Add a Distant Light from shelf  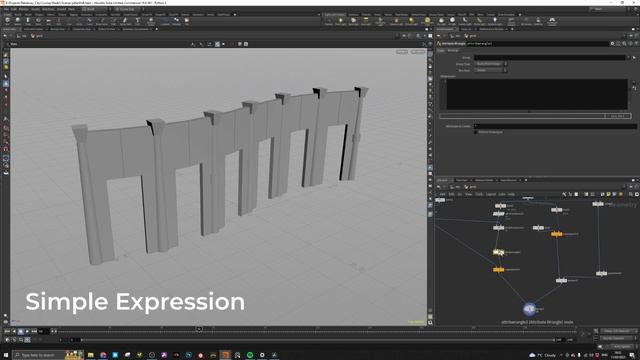coord(412,21)
